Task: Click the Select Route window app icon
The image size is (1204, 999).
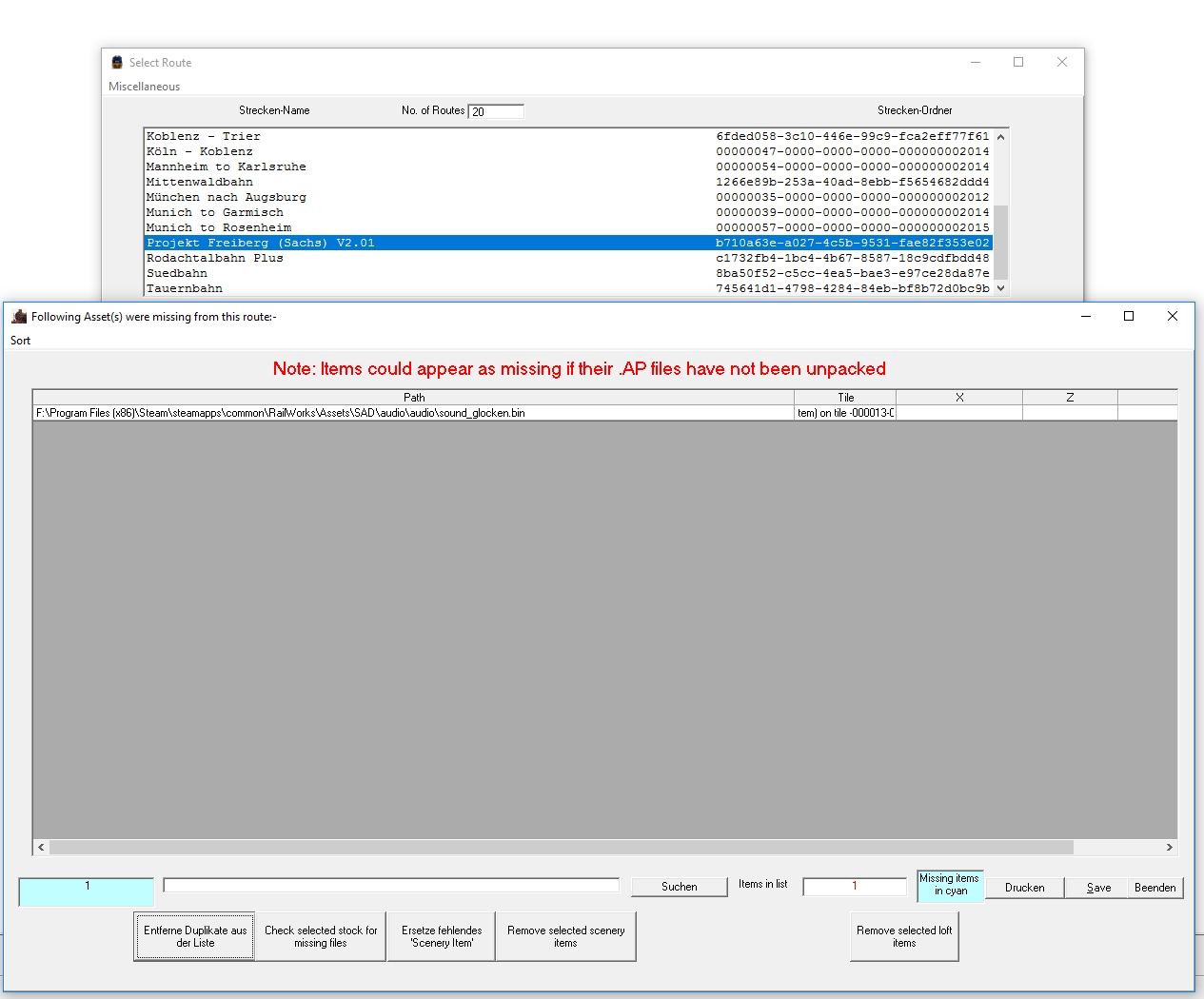Action: click(x=117, y=62)
